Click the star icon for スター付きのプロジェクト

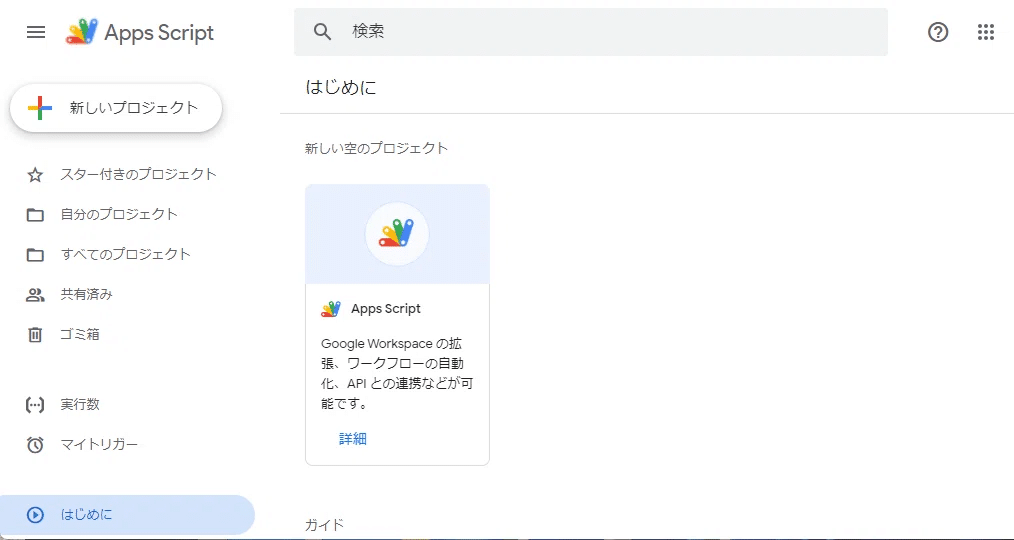pyautogui.click(x=35, y=175)
